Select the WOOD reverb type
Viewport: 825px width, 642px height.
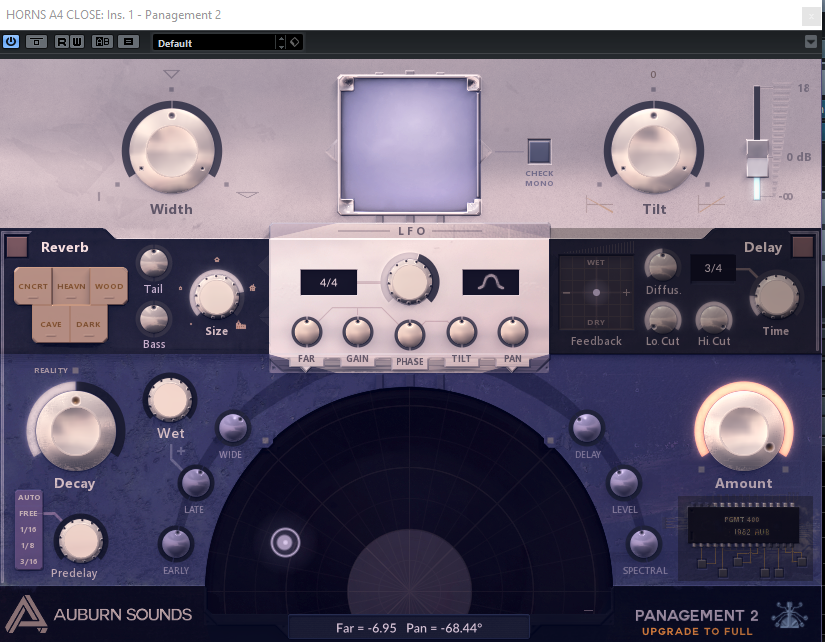pyautogui.click(x=109, y=286)
